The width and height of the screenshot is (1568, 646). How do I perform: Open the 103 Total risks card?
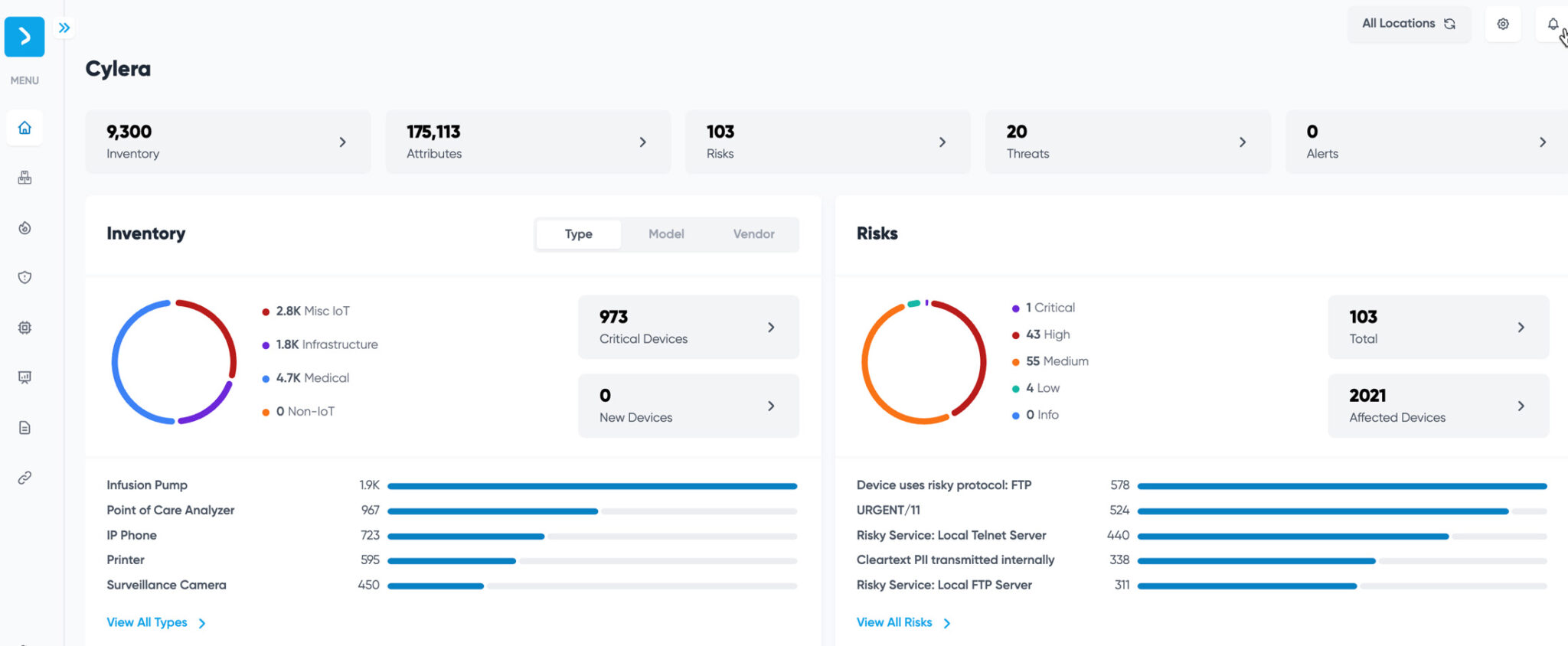[x=1439, y=327]
